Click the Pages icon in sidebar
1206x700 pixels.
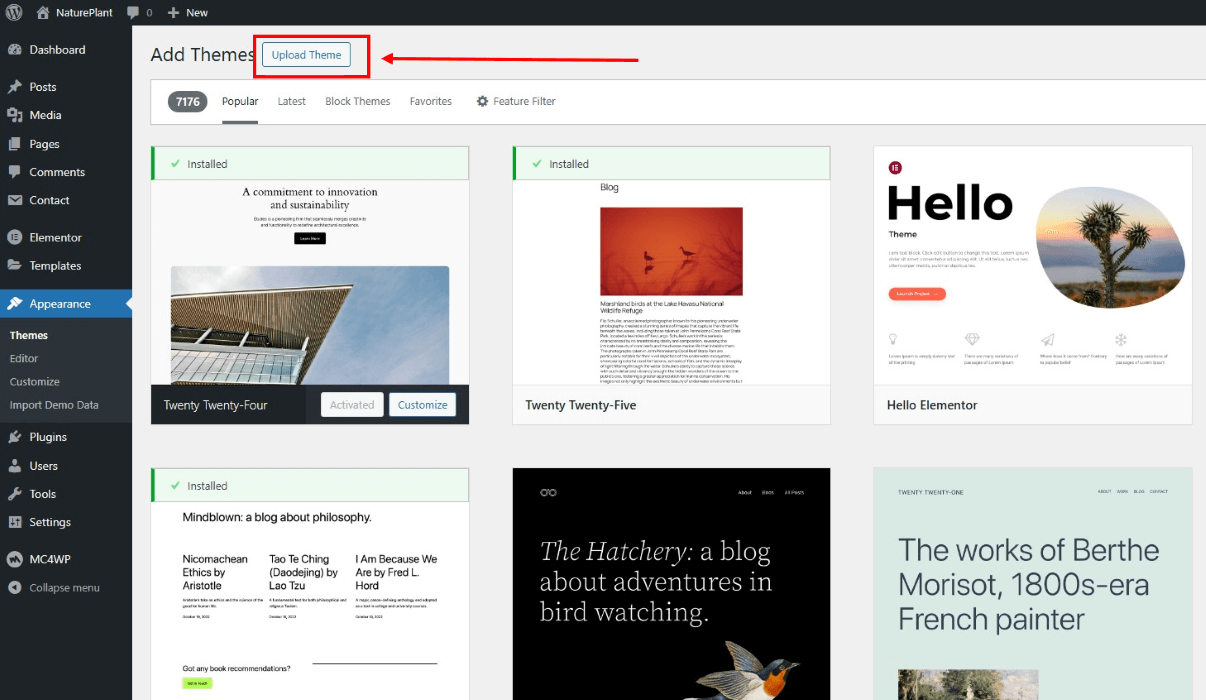click(15, 144)
